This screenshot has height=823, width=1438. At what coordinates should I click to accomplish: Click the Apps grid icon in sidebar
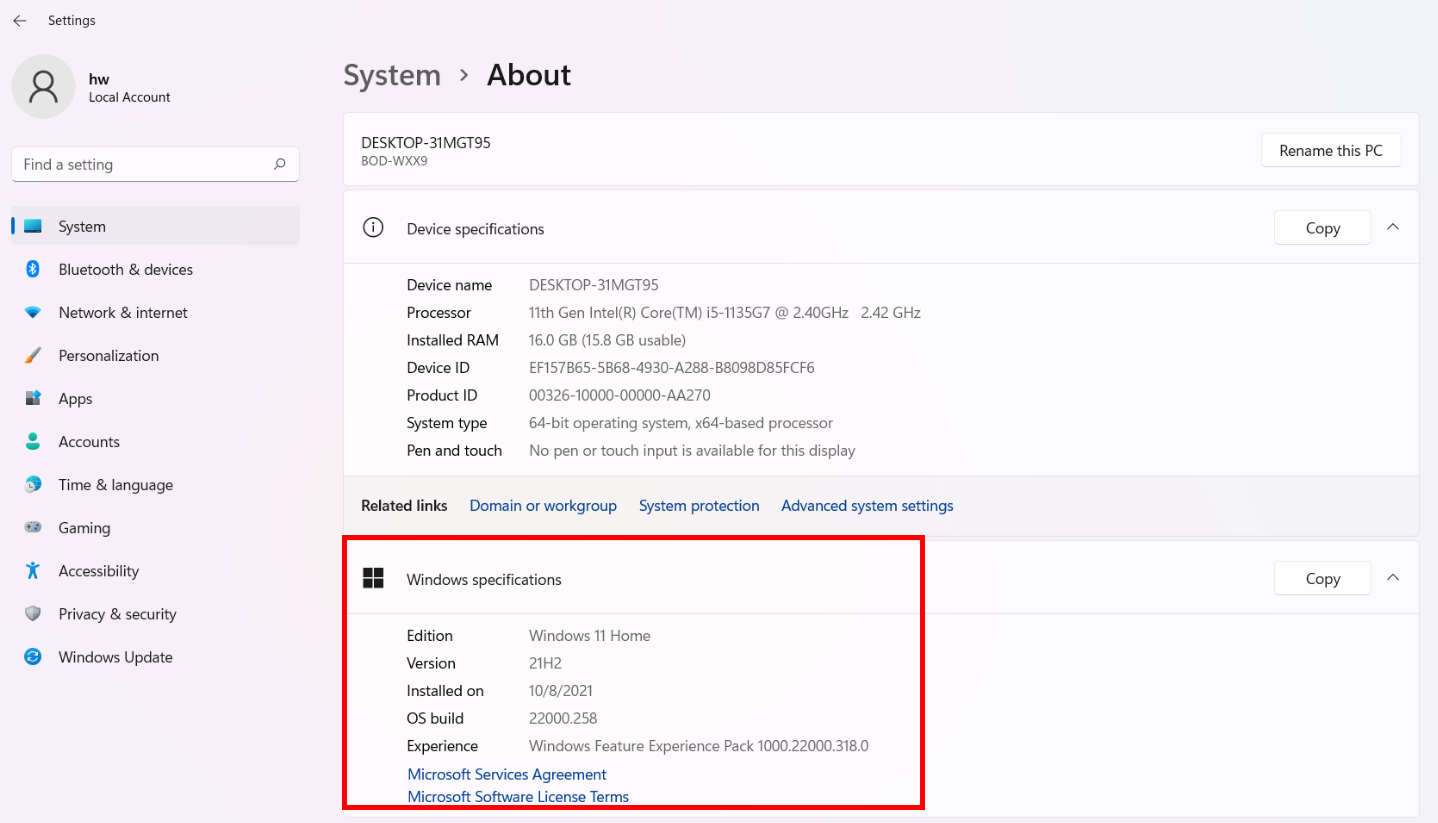(x=33, y=398)
